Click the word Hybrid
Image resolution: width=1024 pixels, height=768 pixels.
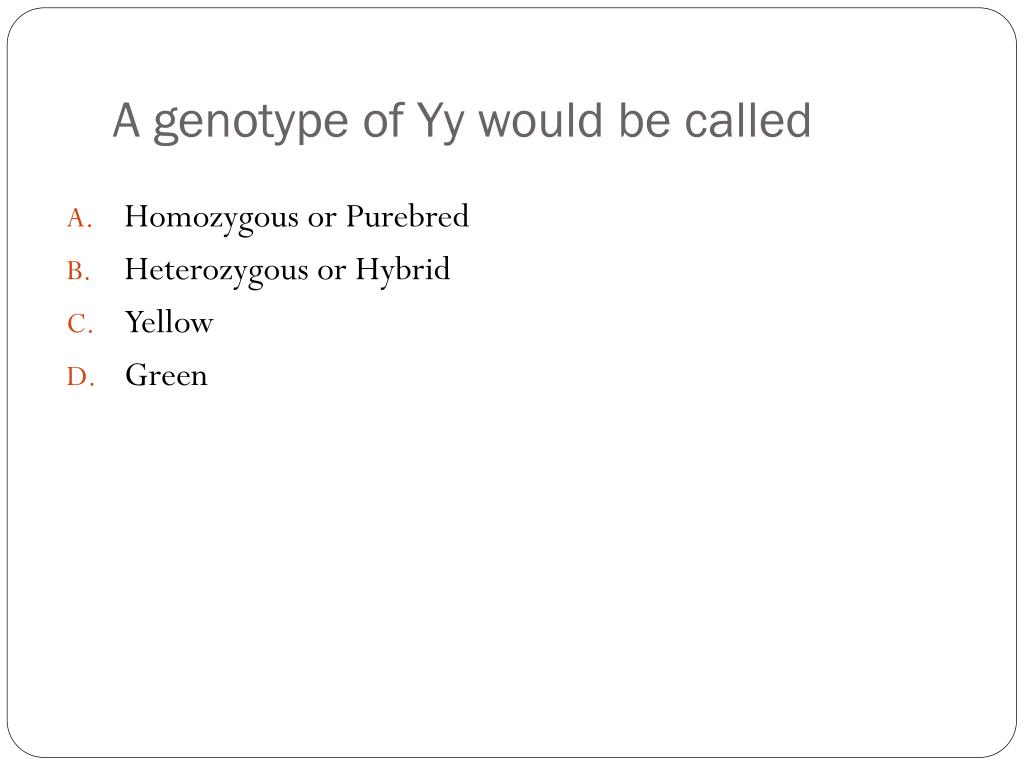coord(403,270)
